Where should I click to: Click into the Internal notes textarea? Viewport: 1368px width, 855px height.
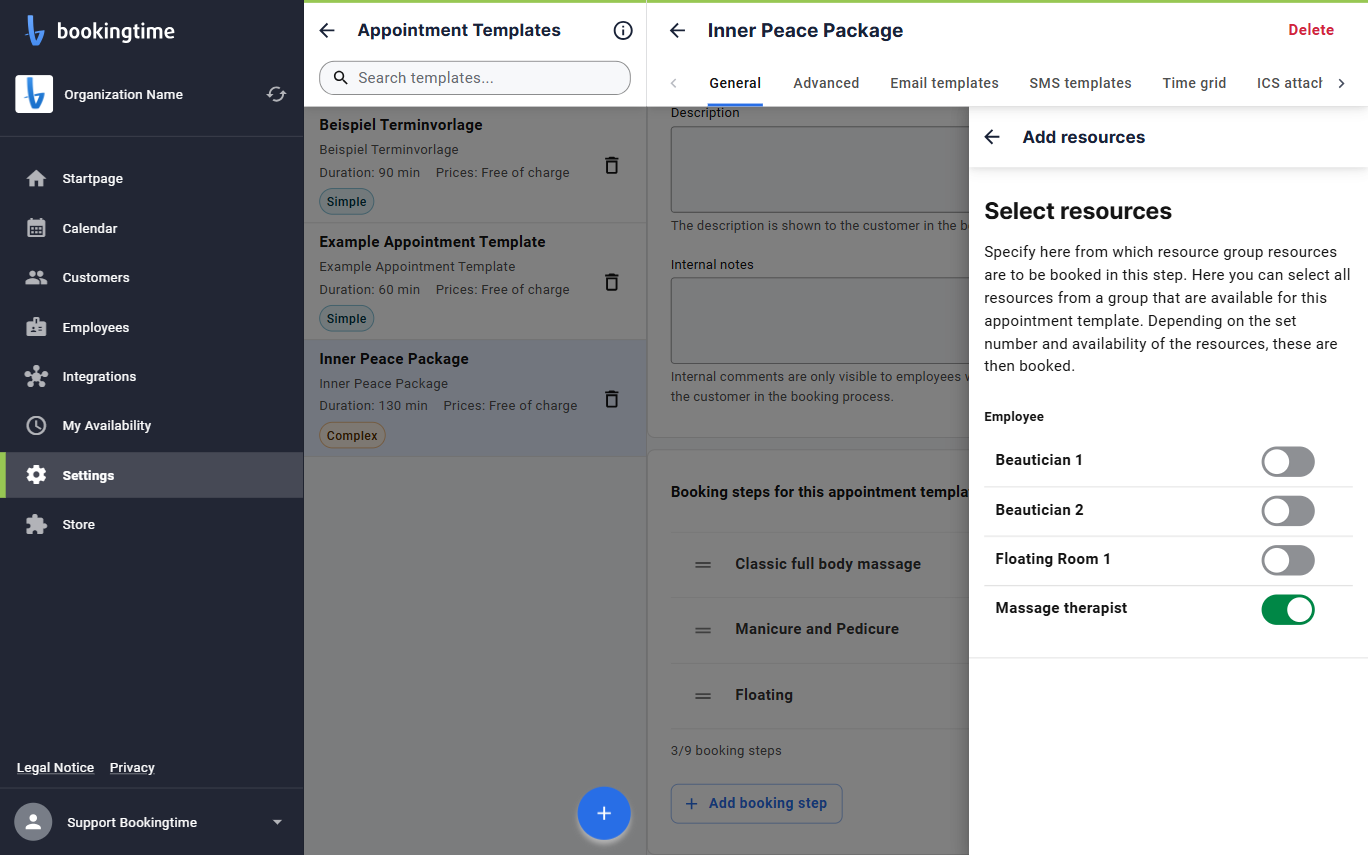(x=820, y=320)
